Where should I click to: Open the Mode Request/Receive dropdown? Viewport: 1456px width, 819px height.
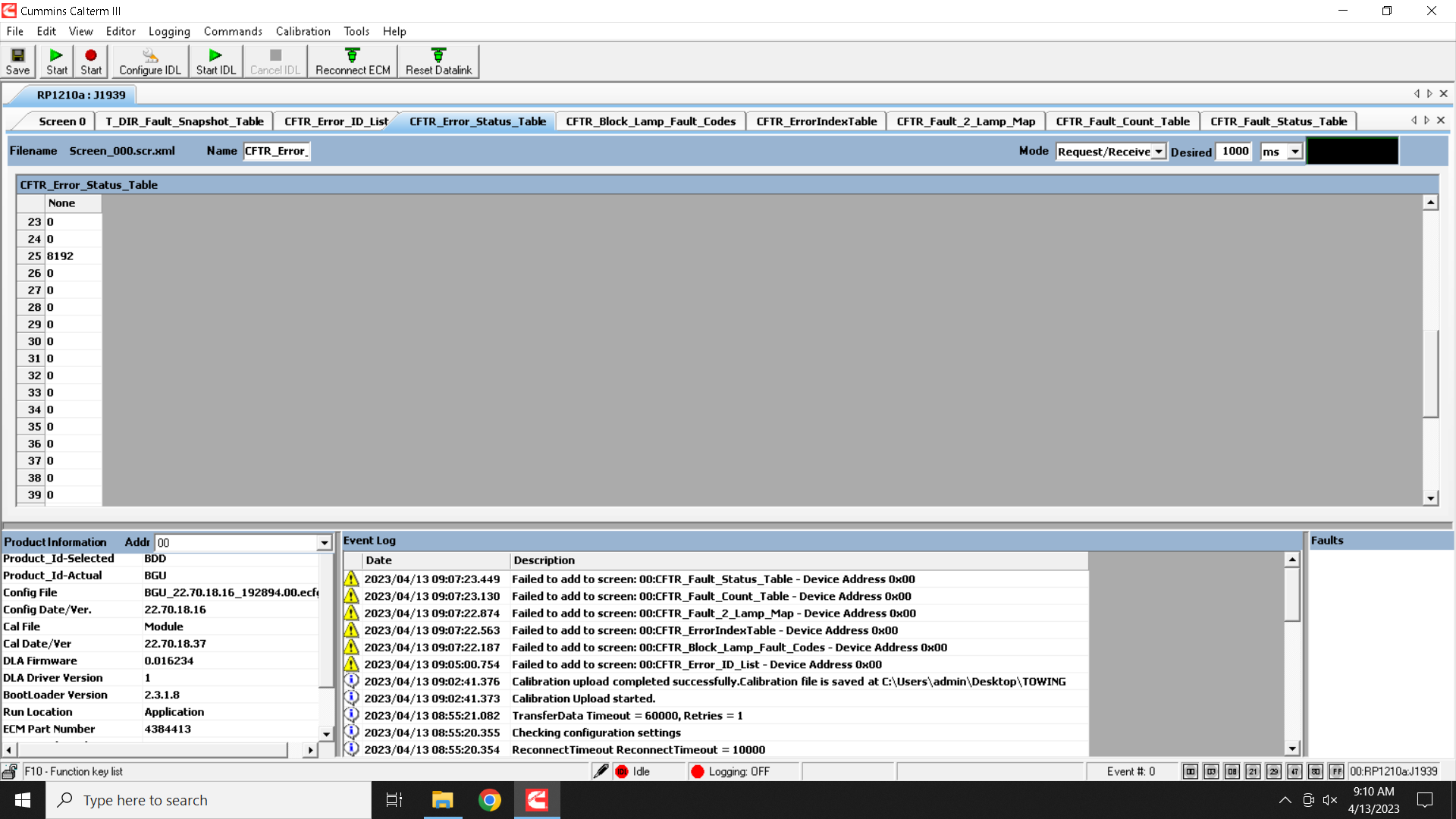[x=1159, y=152]
